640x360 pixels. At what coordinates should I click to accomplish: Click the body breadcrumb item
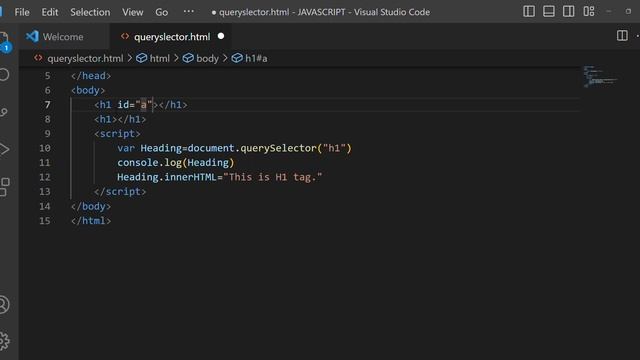click(x=207, y=58)
